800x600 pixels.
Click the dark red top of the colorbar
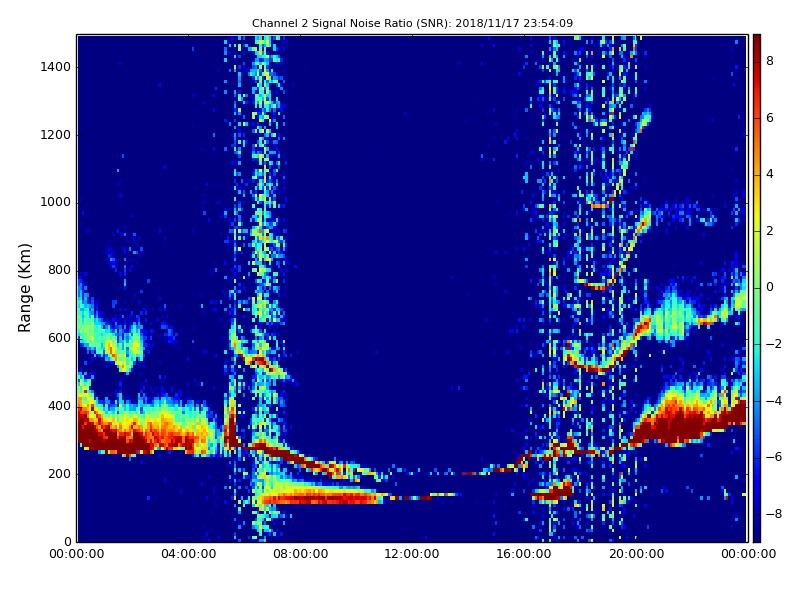click(757, 48)
